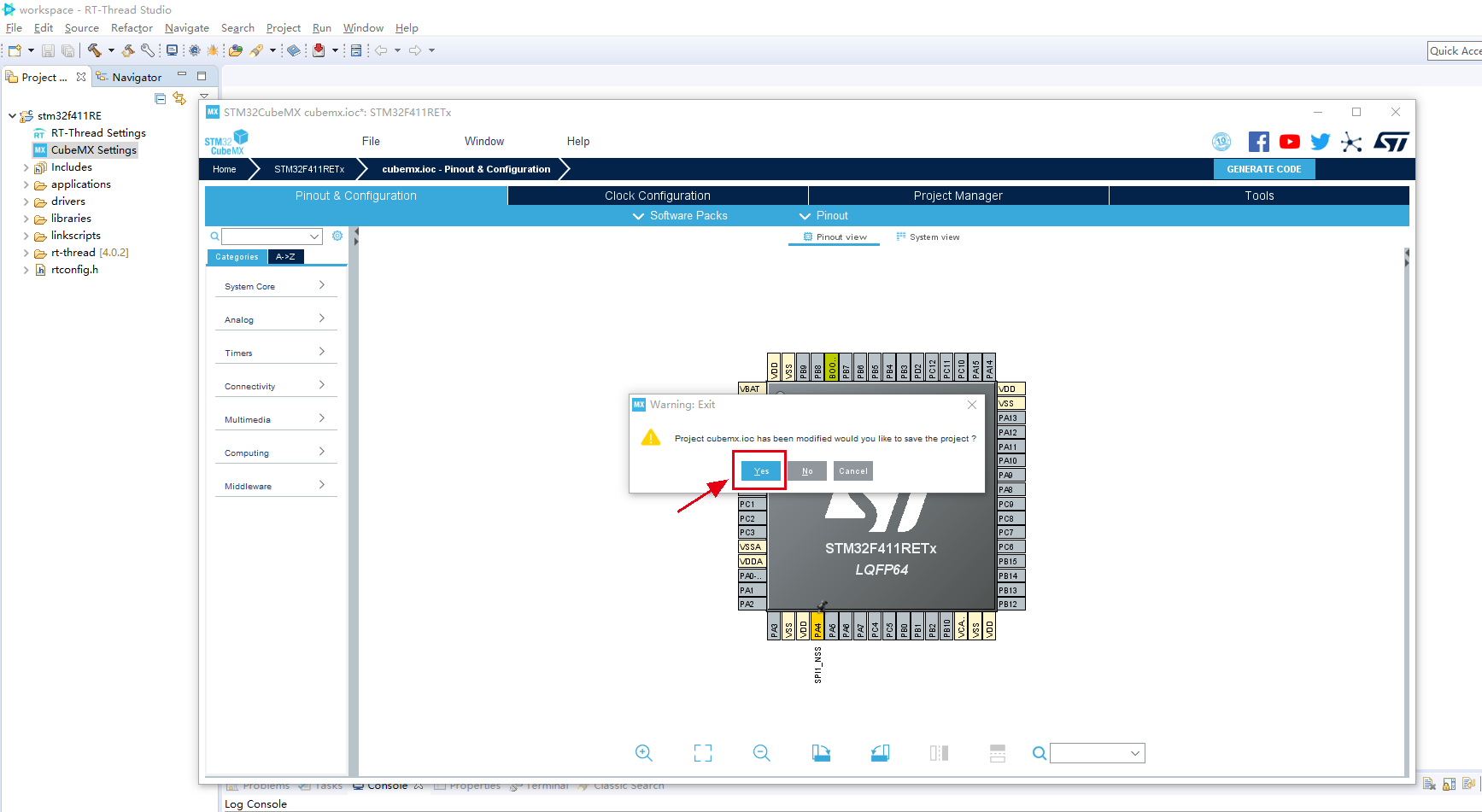Click Home breadcrumb

coord(225,169)
